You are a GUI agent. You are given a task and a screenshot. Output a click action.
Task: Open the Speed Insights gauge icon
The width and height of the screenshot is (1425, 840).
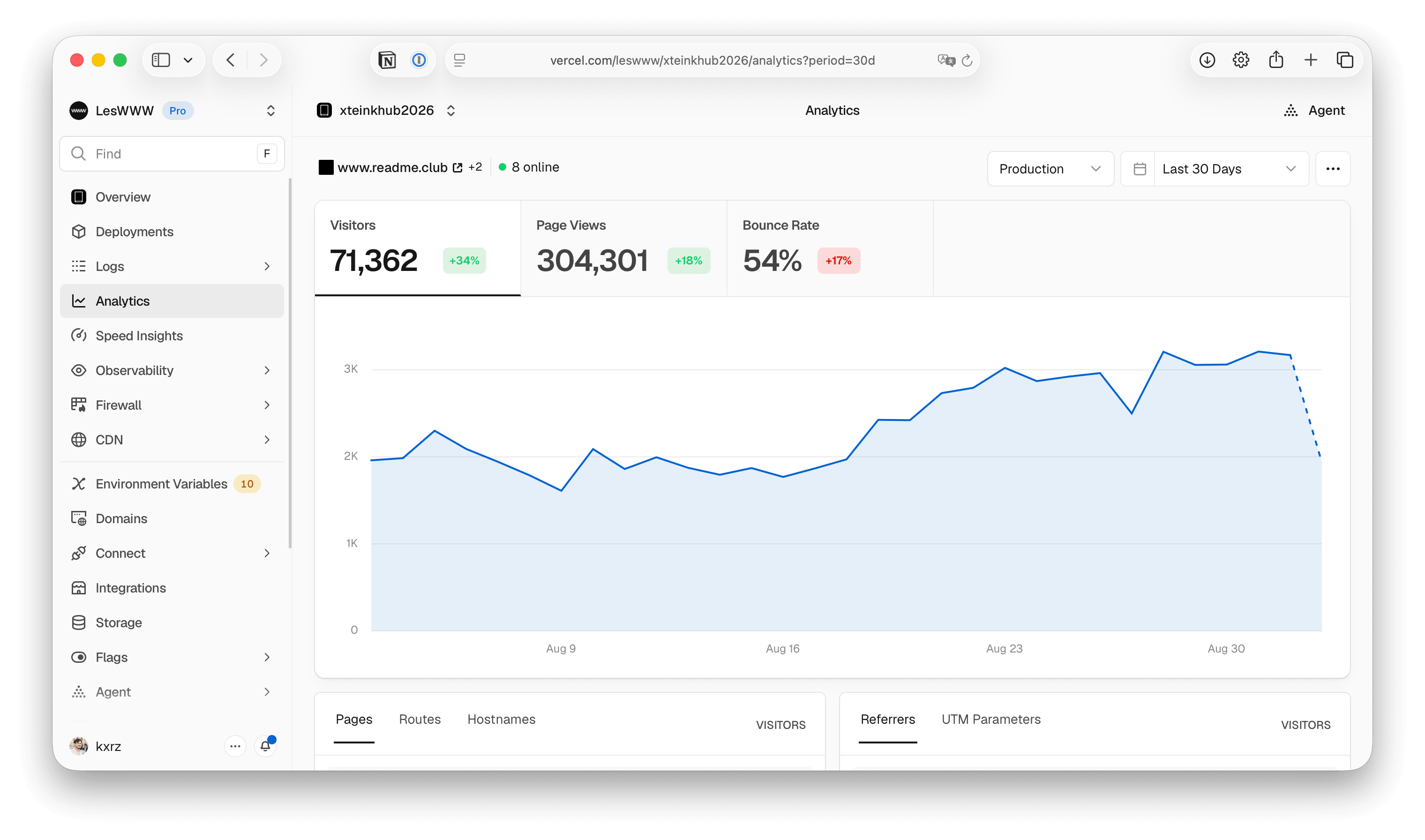(79, 335)
